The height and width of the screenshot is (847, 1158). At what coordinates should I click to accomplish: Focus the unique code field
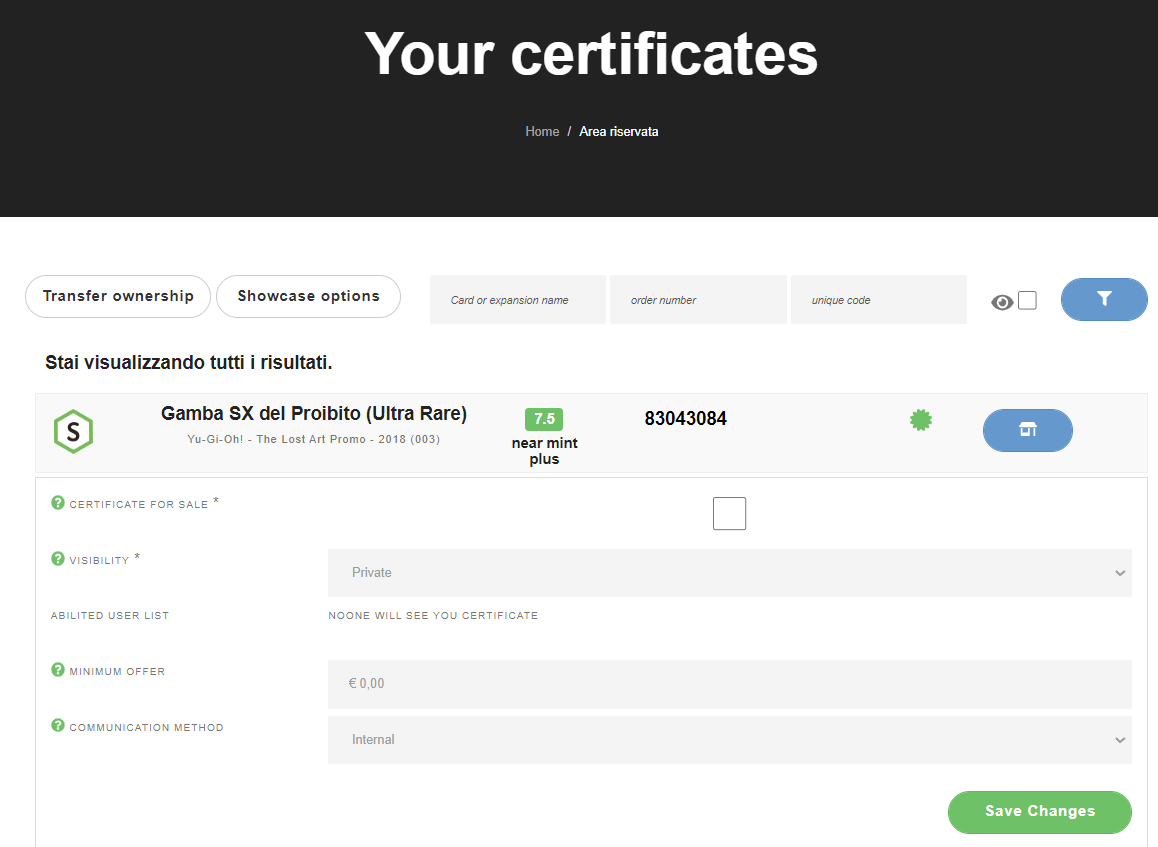[x=879, y=300]
